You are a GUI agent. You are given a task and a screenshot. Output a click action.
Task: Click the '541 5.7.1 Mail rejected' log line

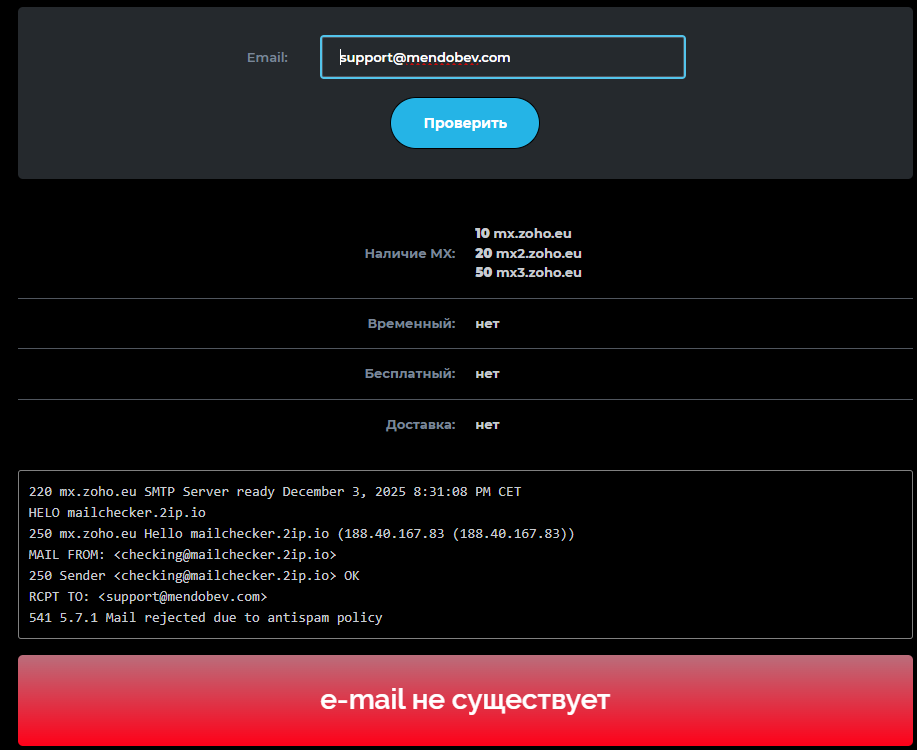point(205,618)
